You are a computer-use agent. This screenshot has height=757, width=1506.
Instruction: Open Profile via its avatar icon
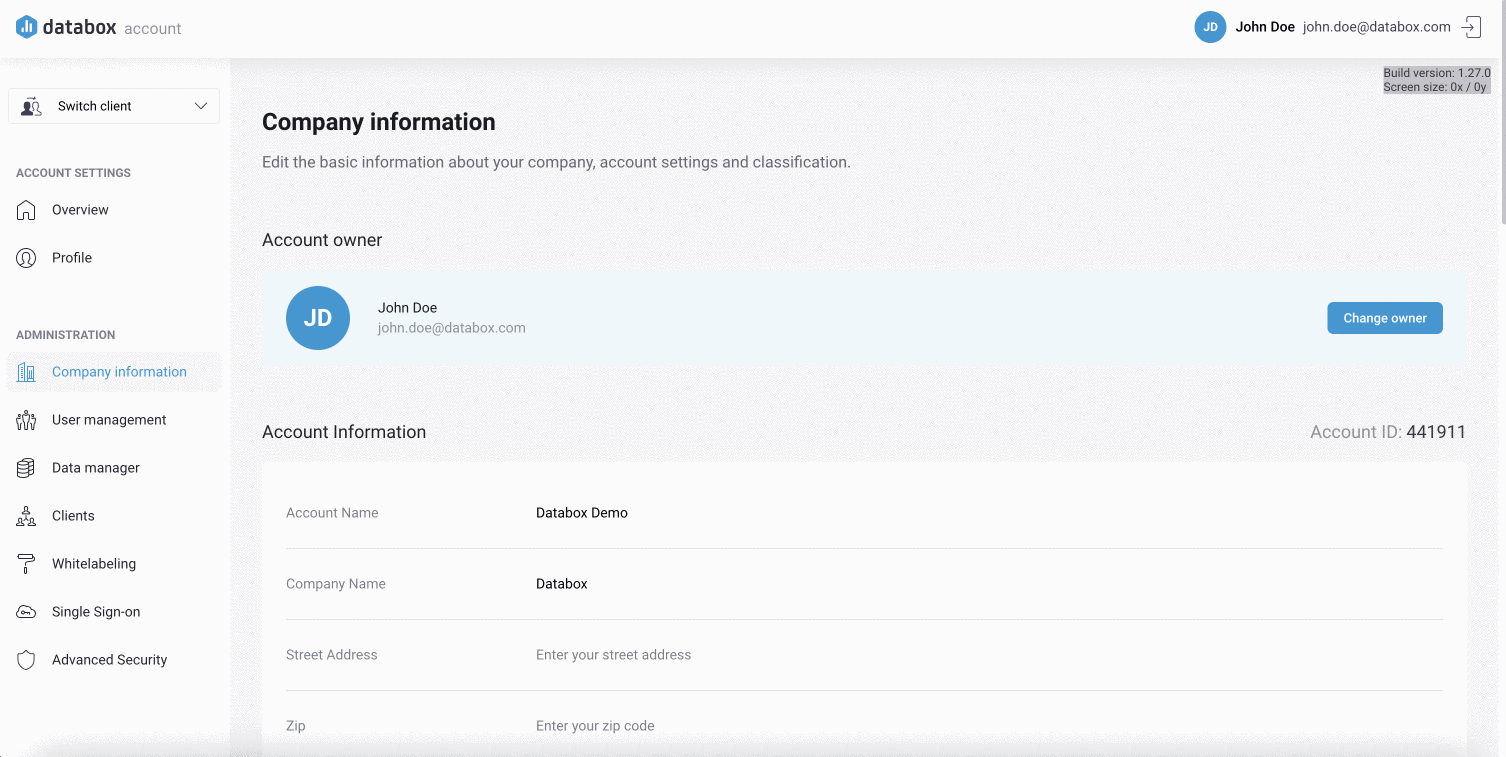point(26,257)
